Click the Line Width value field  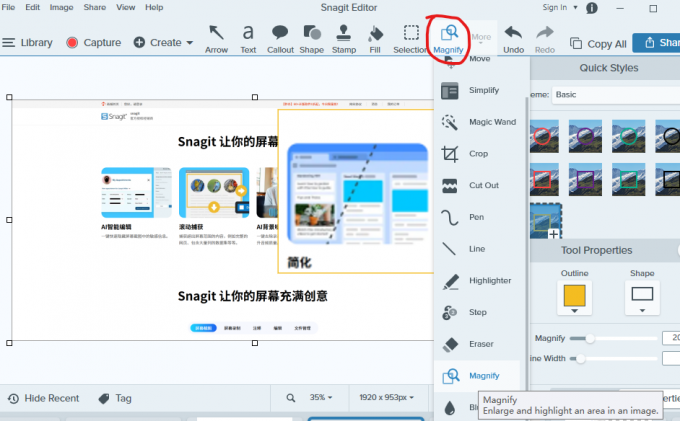point(671,359)
